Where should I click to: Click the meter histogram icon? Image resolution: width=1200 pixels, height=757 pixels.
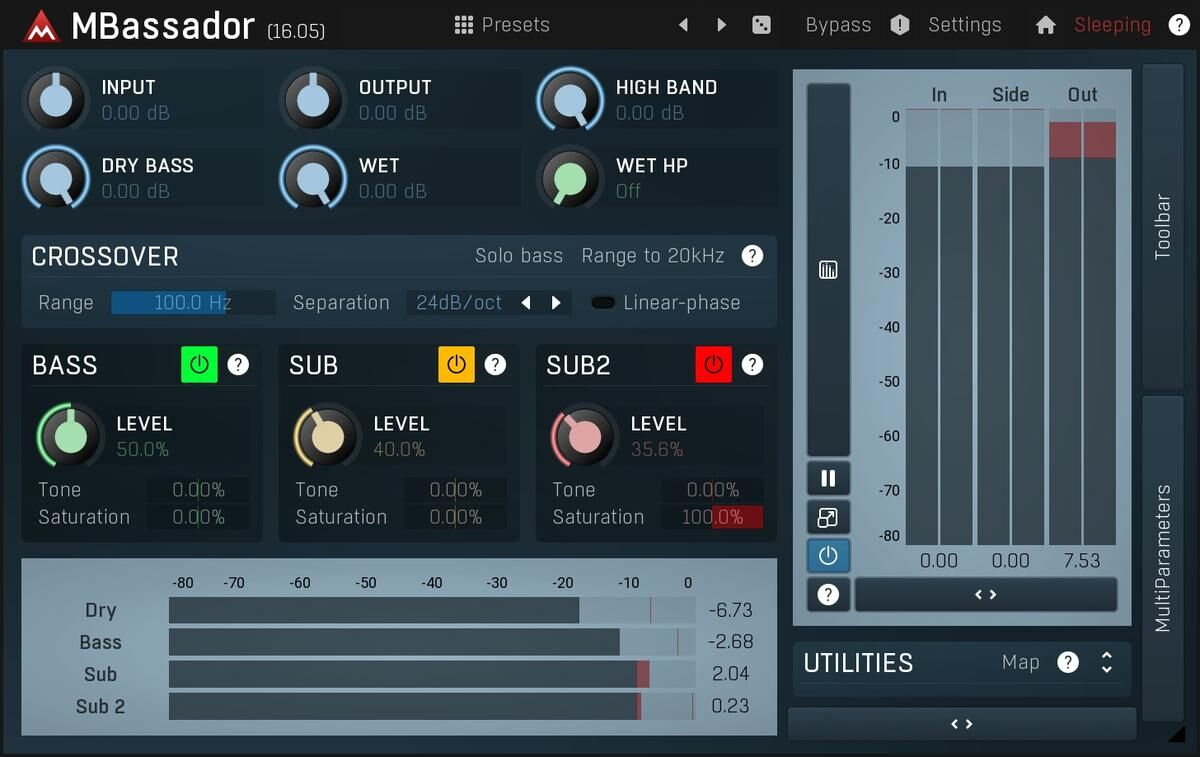pyautogui.click(x=828, y=269)
